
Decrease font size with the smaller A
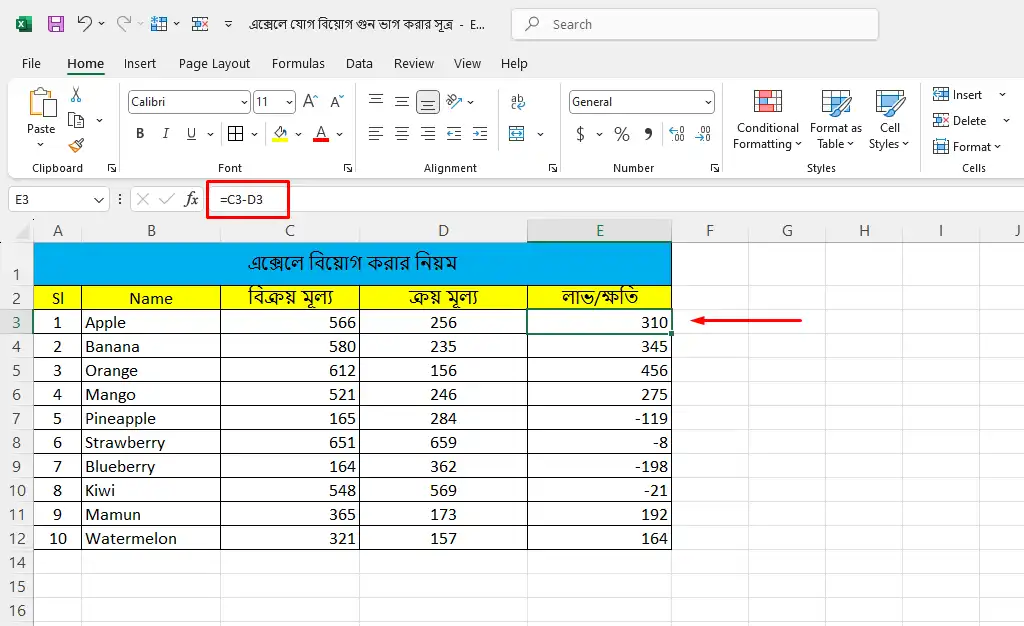(336, 101)
